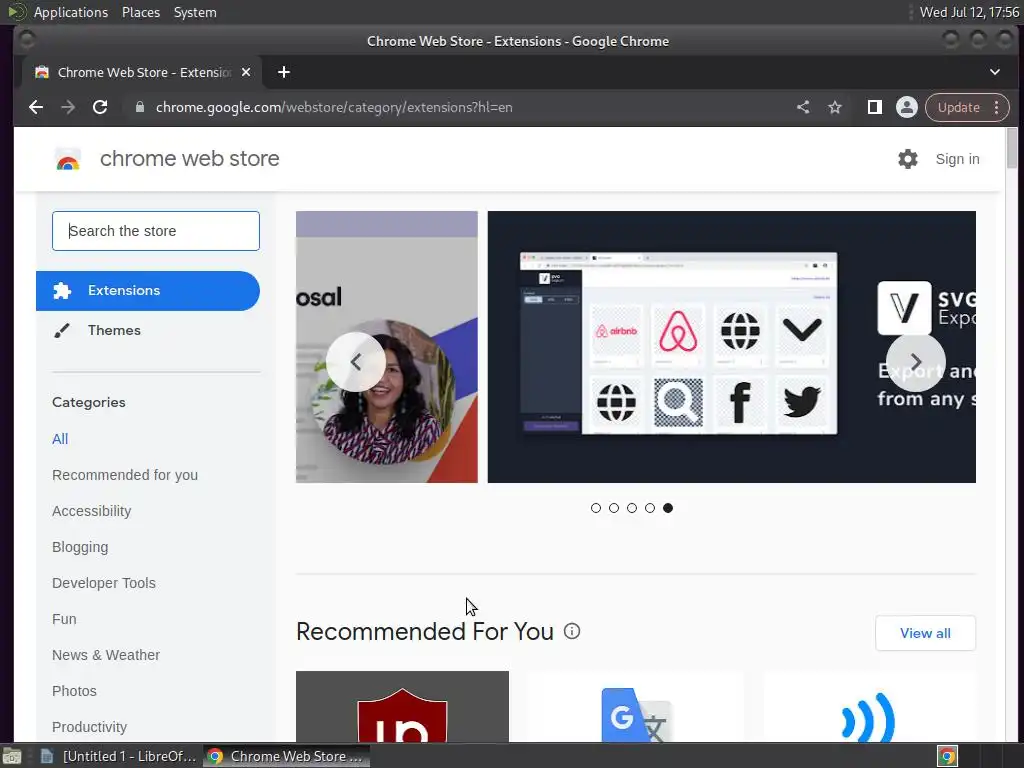Screen dimensions: 1024x768
Task: Click the clock in the top panel
Action: (x=969, y=12)
